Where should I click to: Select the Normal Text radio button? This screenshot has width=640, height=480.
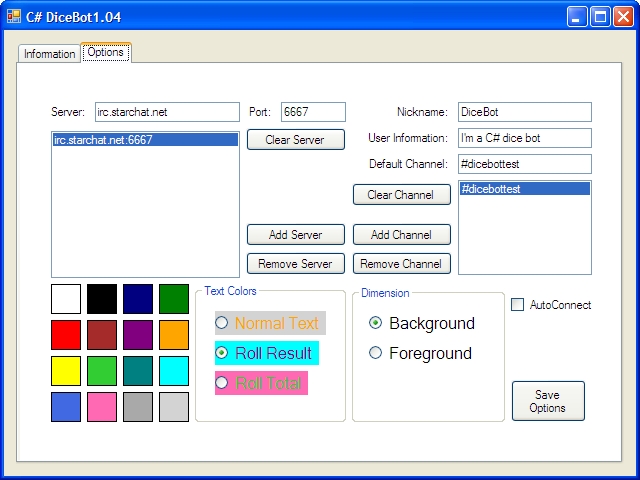222,323
